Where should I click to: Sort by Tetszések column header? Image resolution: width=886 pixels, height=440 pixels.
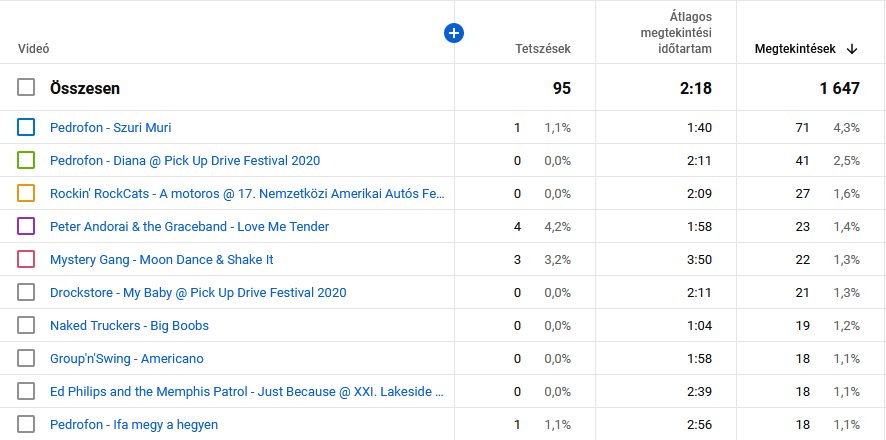click(542, 48)
